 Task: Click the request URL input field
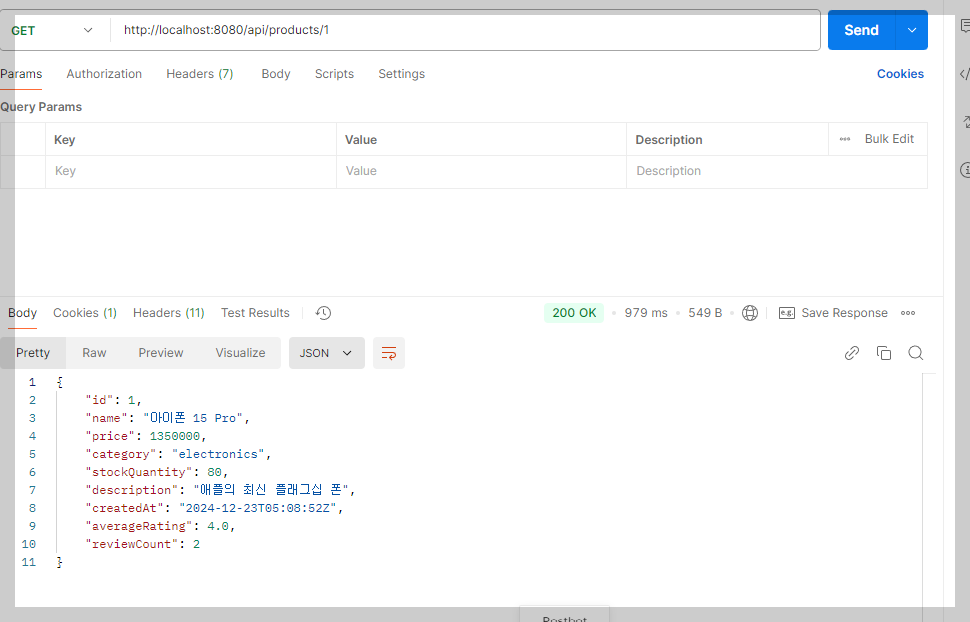pyautogui.click(x=465, y=30)
